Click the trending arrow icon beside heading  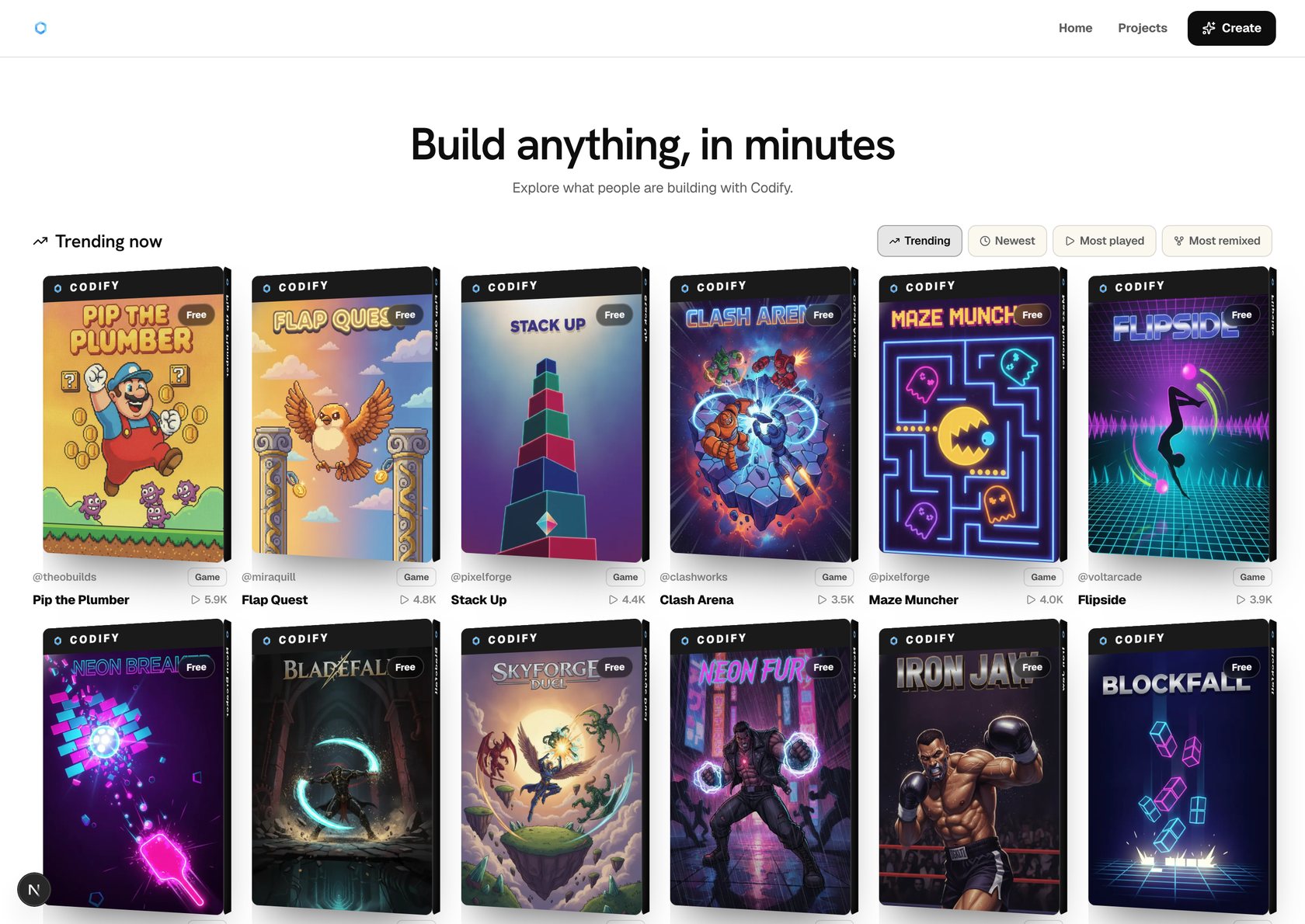tap(40, 241)
